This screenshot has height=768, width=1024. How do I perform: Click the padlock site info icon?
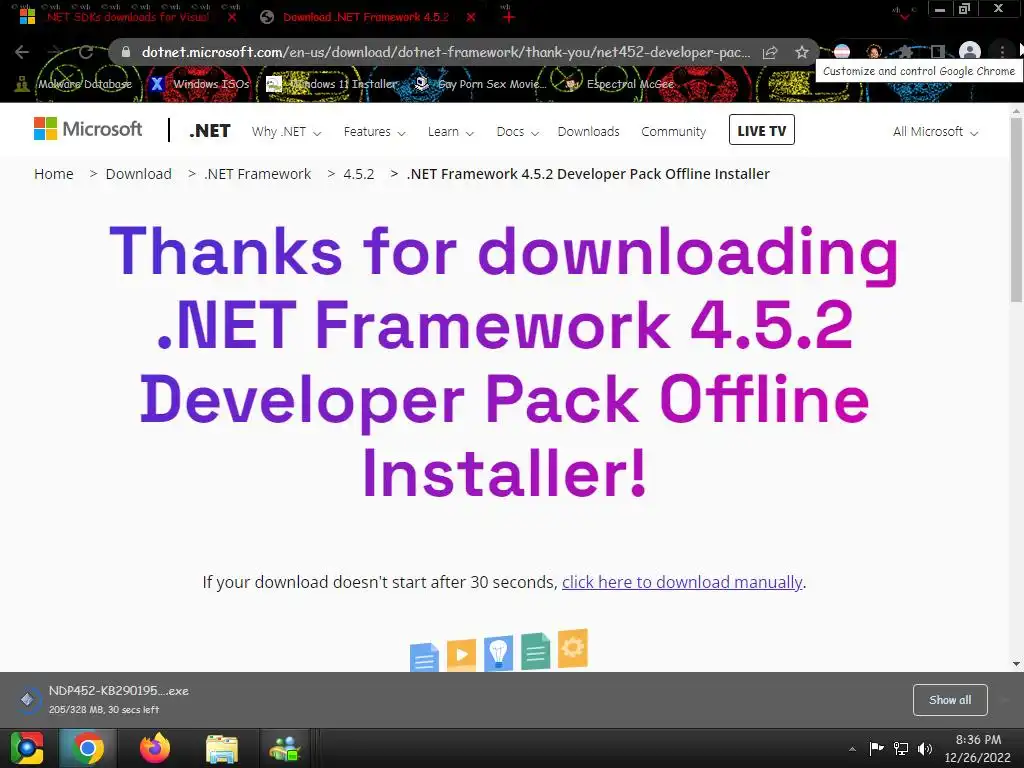[126, 52]
